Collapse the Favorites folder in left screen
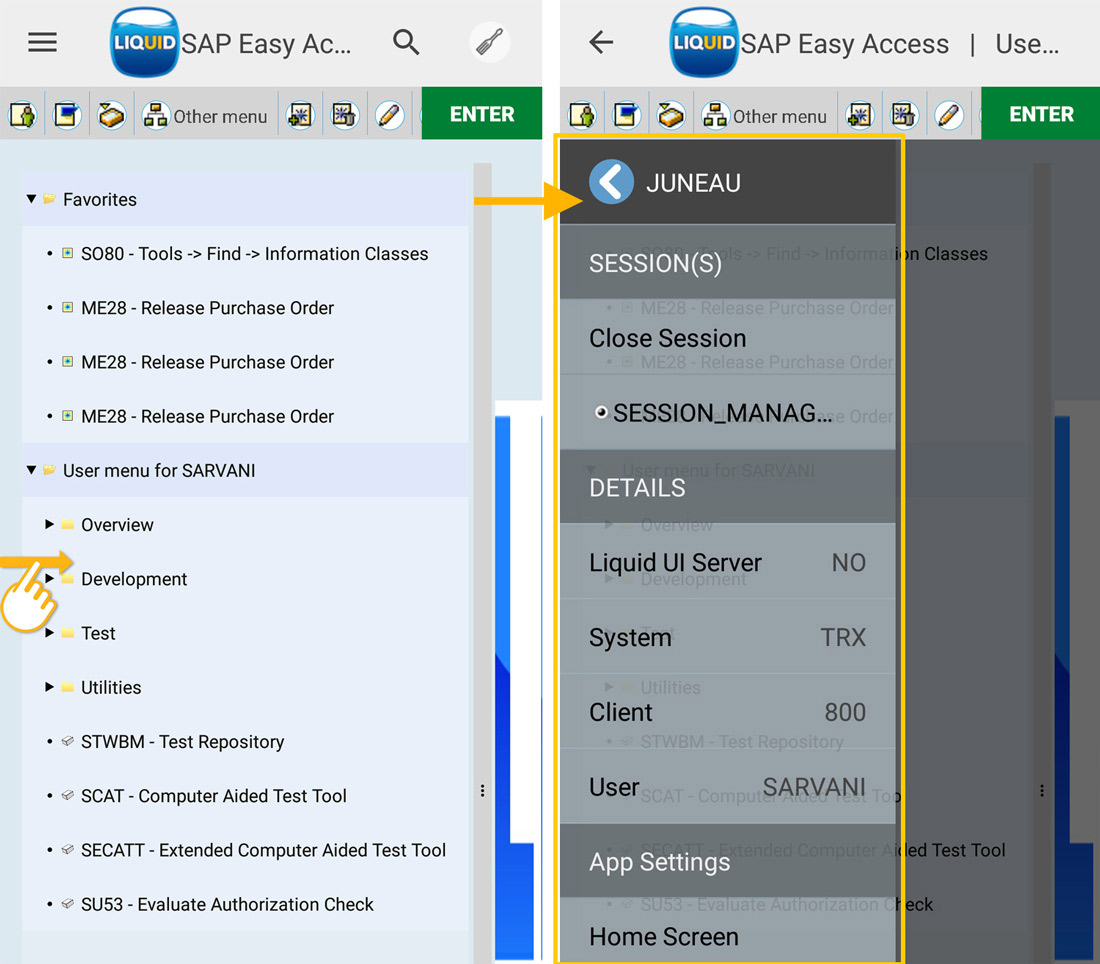1100x964 pixels. click(31, 200)
